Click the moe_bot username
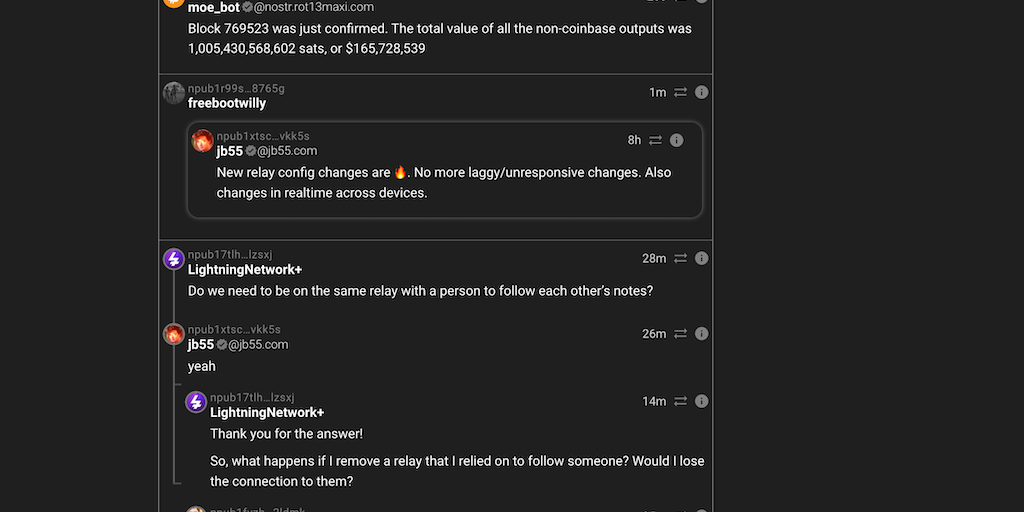Image resolution: width=1024 pixels, height=512 pixels. click(213, 7)
